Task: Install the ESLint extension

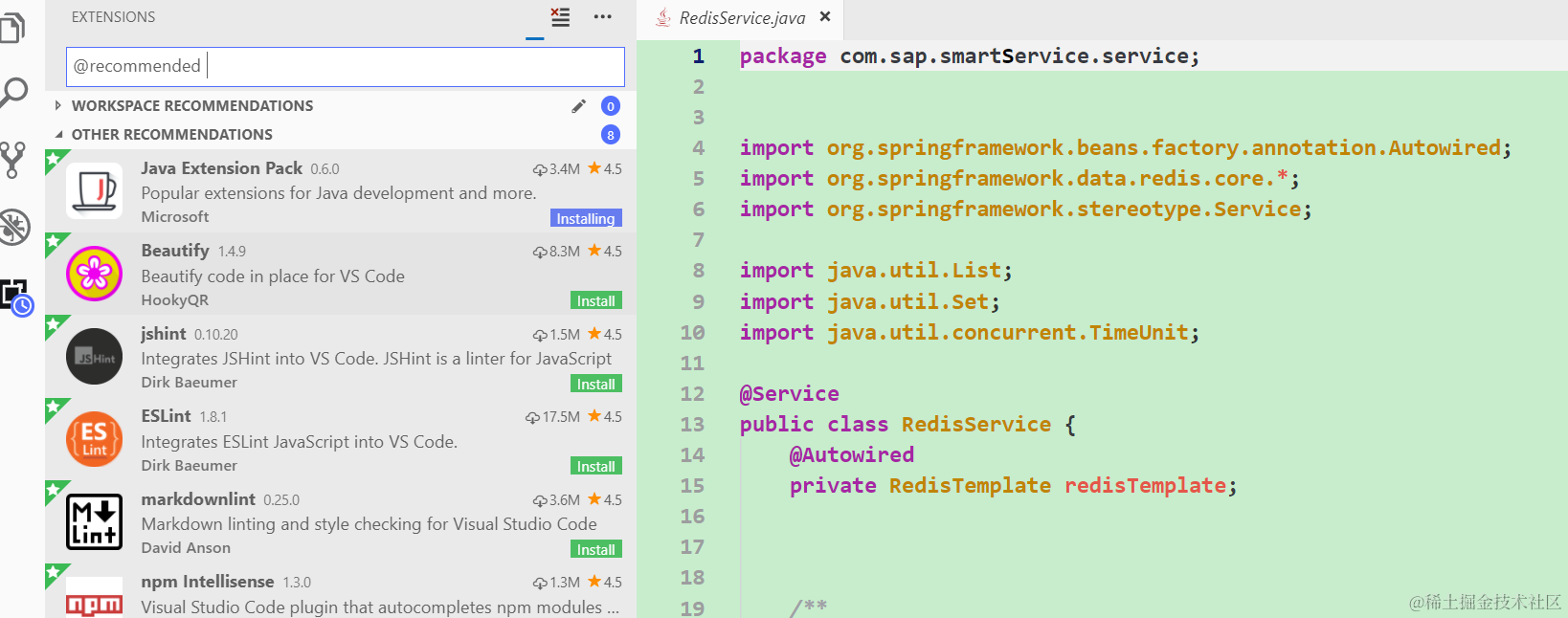Action: tap(595, 466)
